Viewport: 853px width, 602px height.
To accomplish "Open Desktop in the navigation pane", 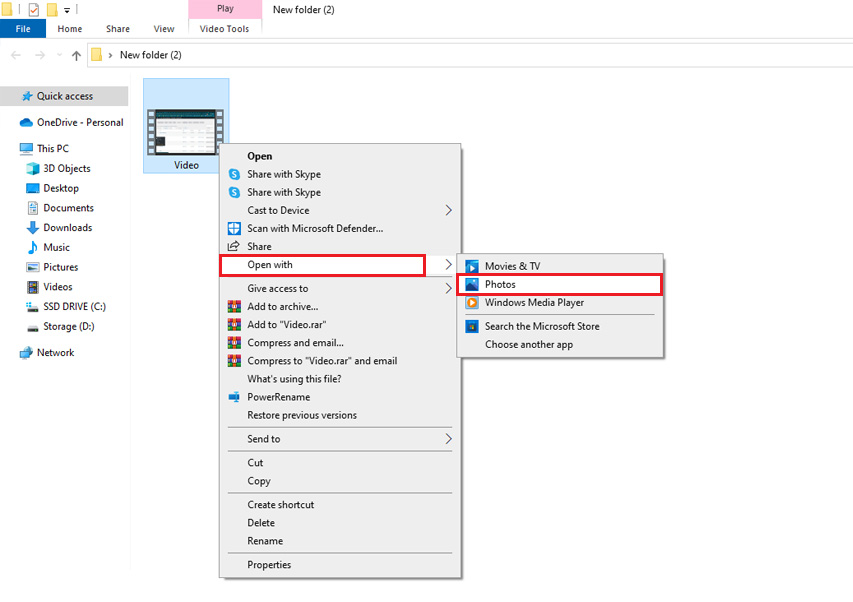I will (60, 189).
